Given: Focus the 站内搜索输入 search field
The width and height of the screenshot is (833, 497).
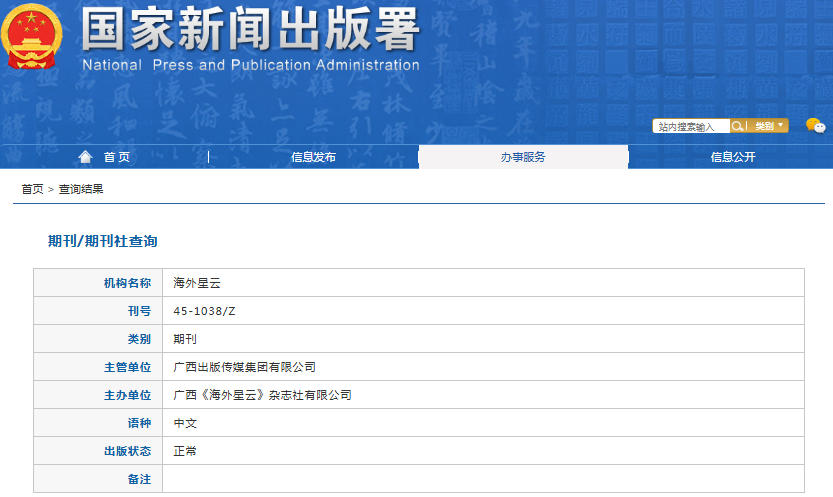Looking at the screenshot, I should [691, 126].
